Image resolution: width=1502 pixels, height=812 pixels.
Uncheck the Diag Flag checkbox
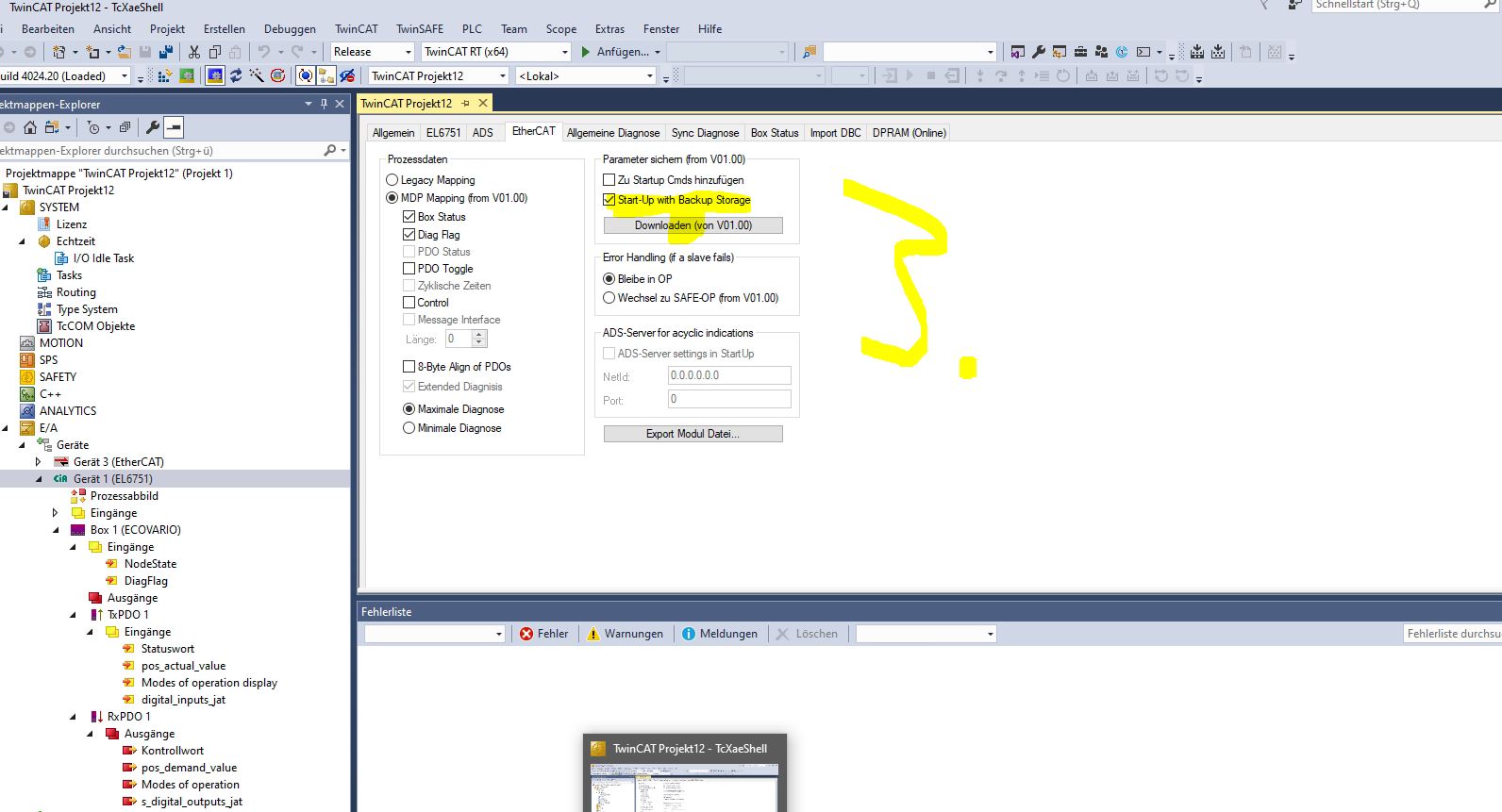click(409, 235)
